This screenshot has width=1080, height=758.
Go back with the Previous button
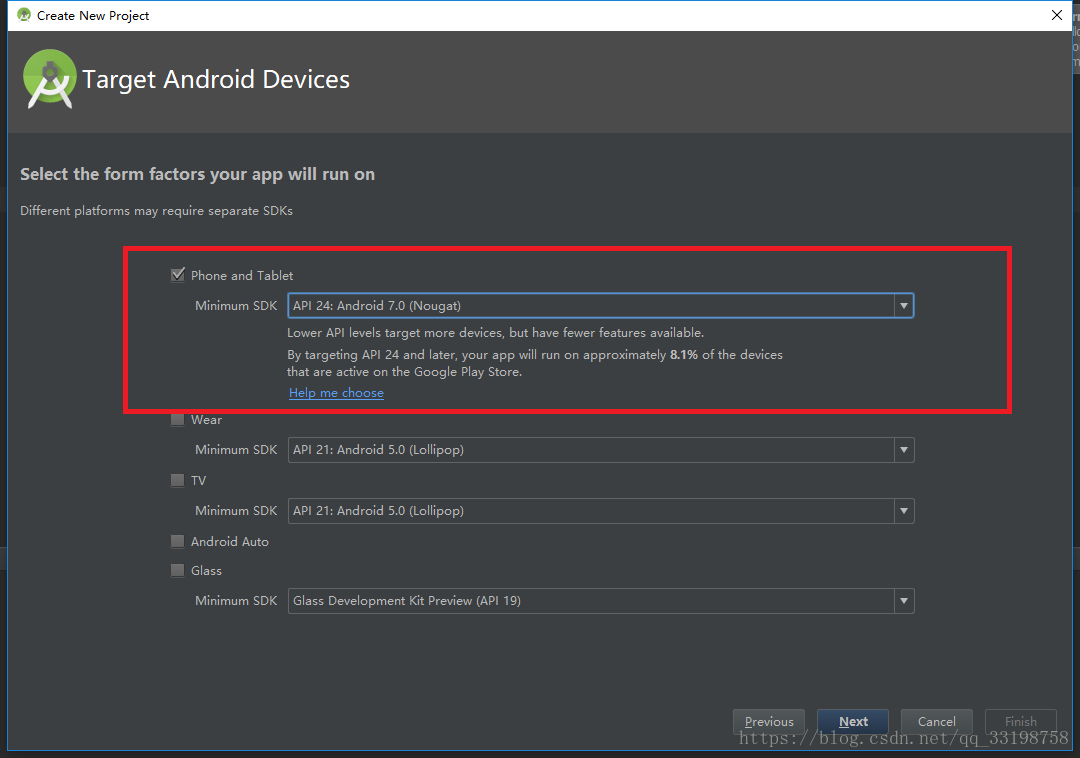769,722
